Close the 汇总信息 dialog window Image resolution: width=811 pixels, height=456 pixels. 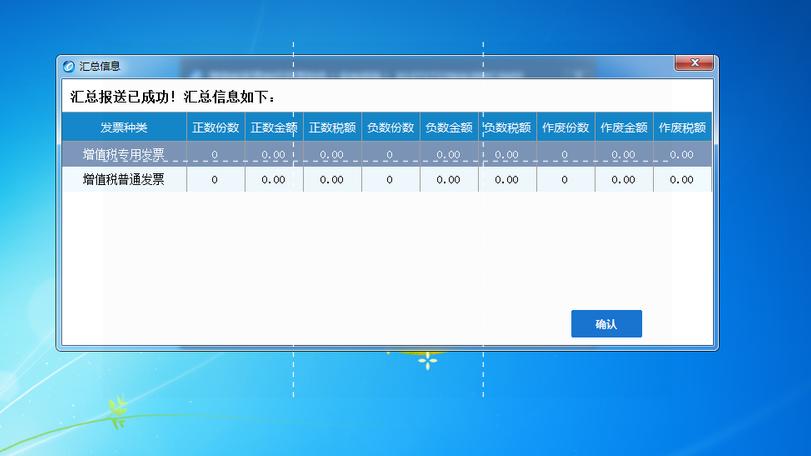click(694, 63)
